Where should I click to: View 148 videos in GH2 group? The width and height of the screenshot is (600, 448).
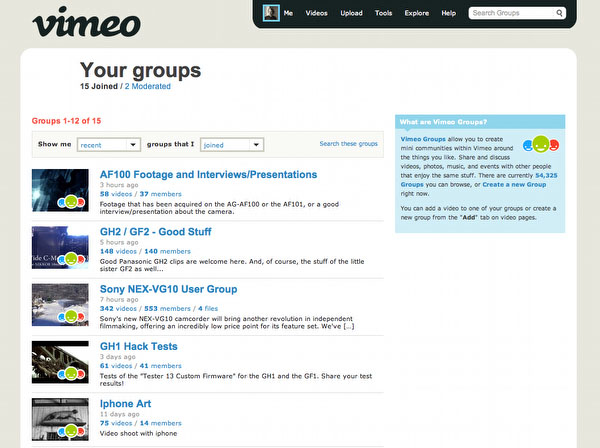(118, 251)
